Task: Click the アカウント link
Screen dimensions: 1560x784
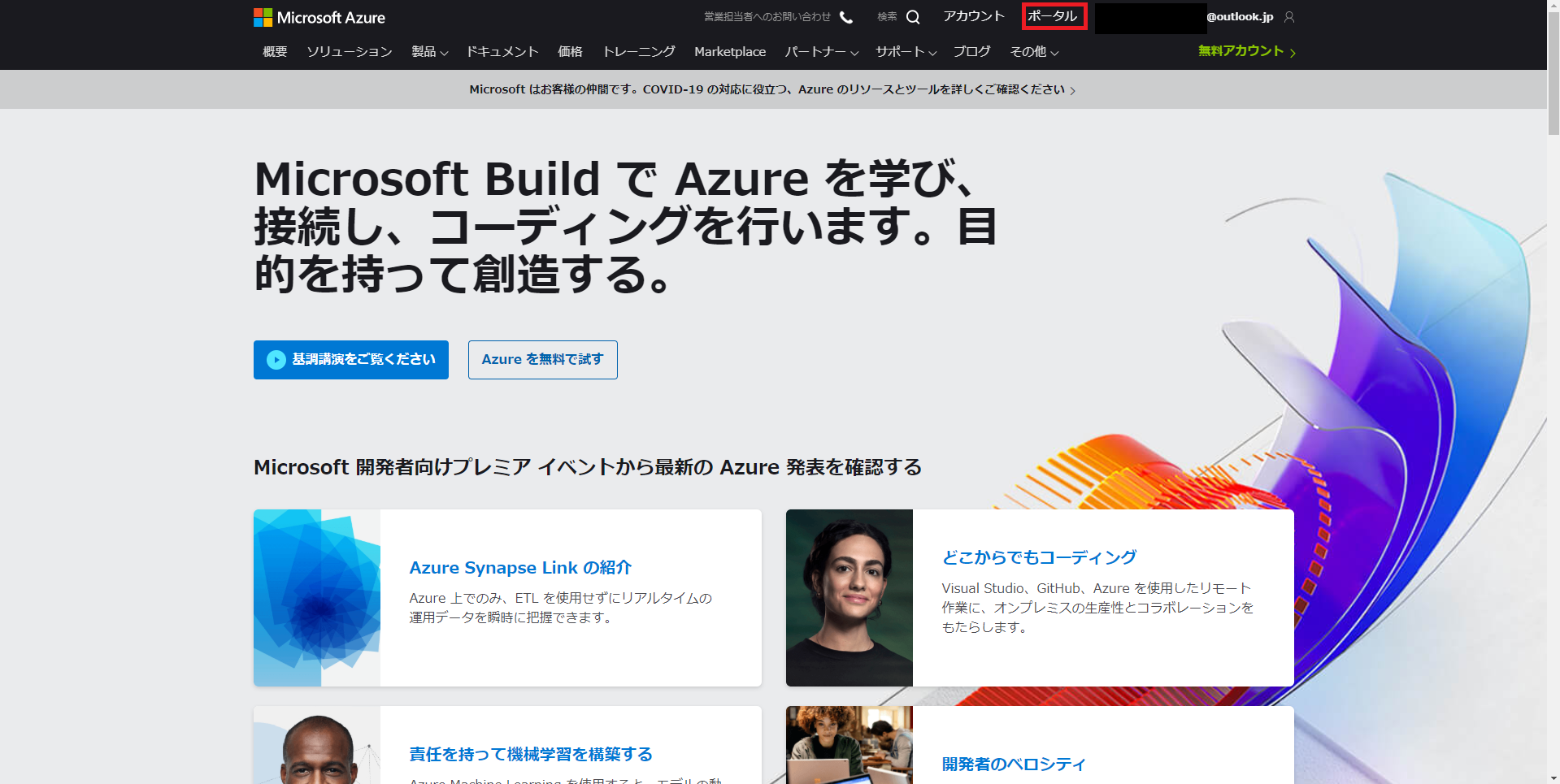Action: (974, 16)
